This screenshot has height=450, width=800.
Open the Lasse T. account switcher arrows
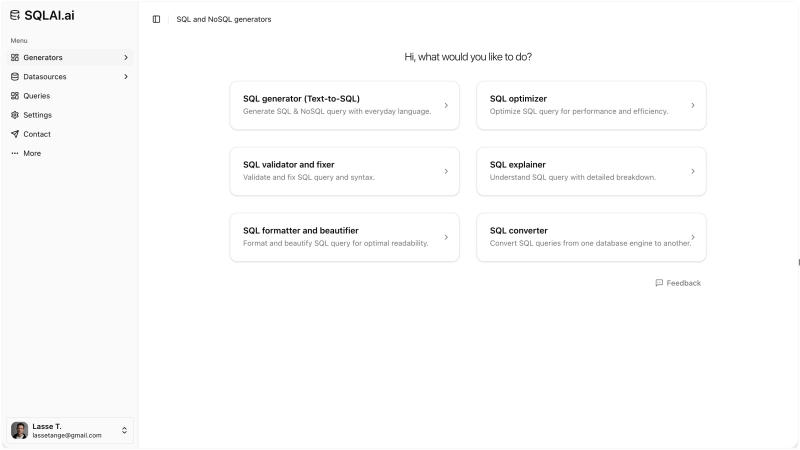click(x=124, y=431)
